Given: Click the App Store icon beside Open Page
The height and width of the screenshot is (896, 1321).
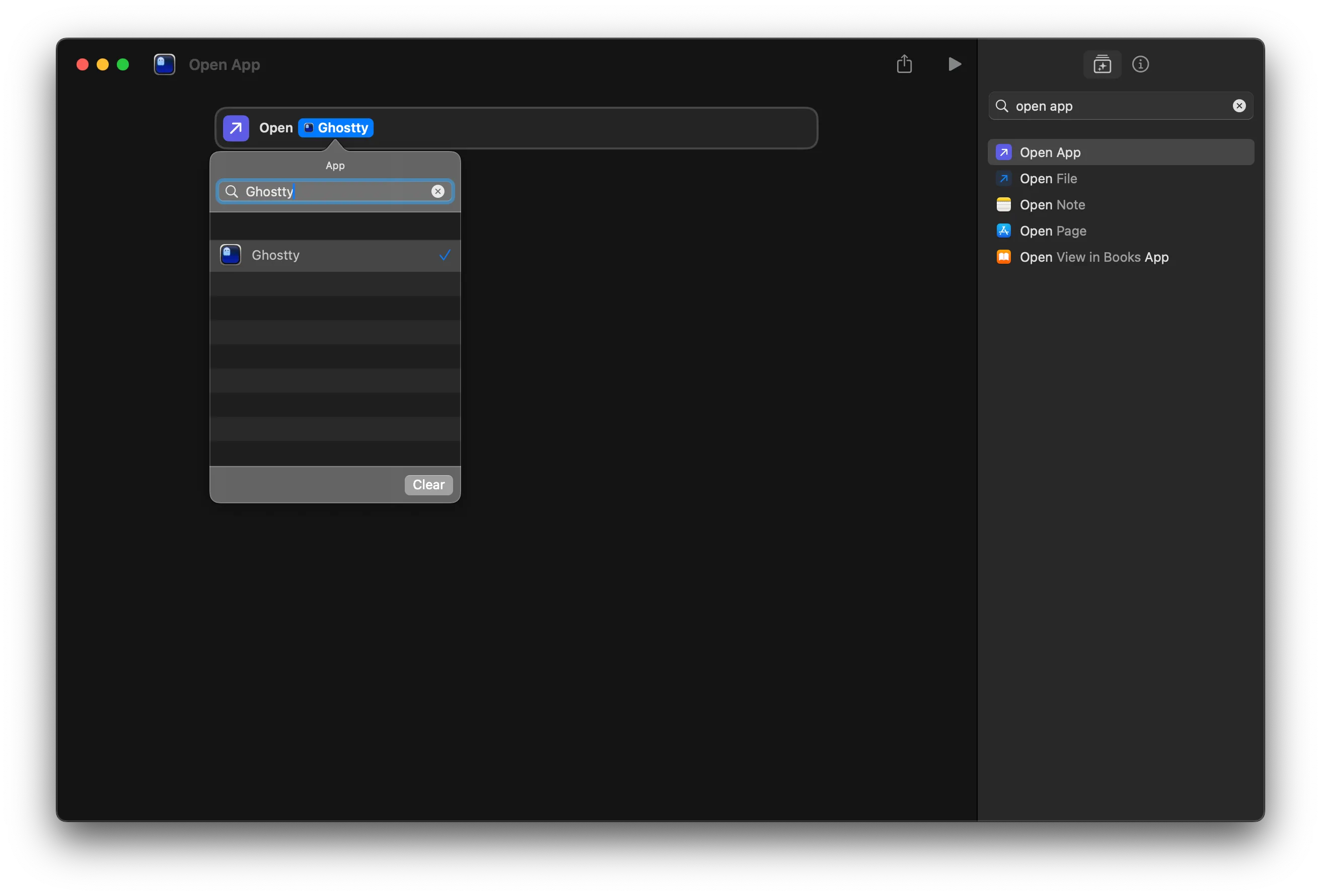Looking at the screenshot, I should pos(1003,231).
